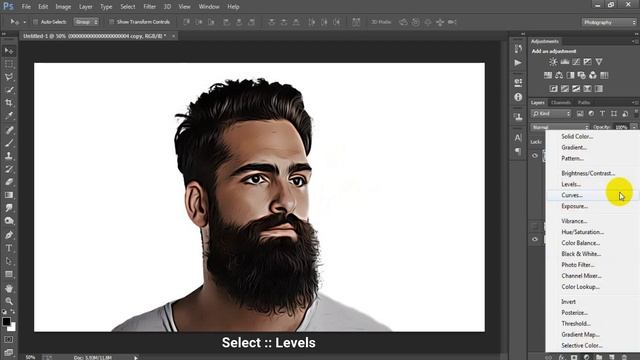
Task: Select the Dodge tool
Action: (9, 221)
